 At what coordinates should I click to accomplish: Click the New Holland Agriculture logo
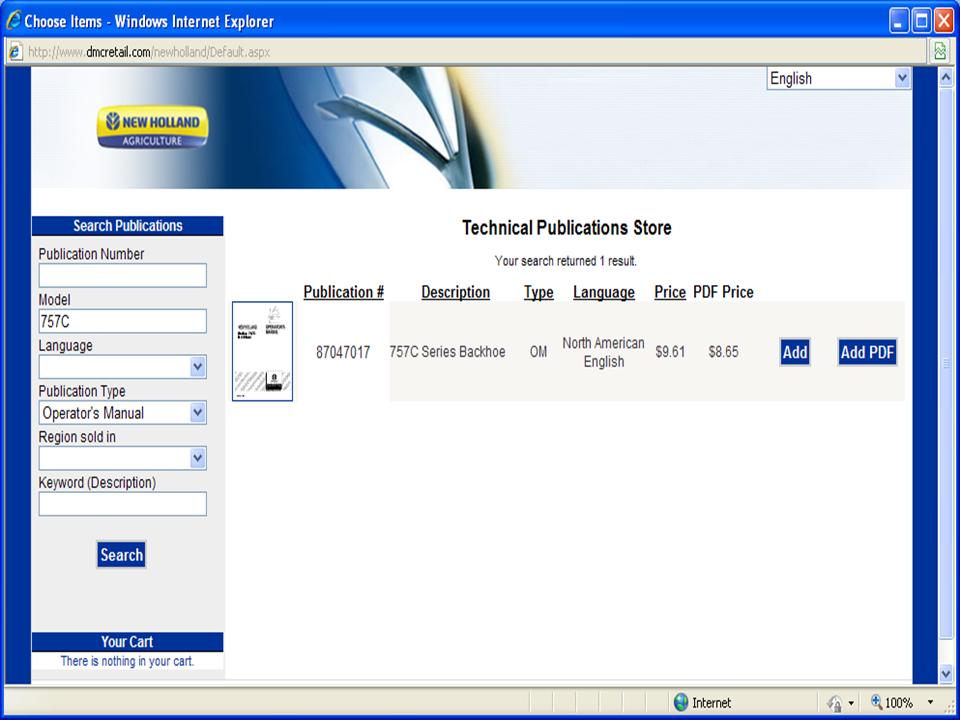point(152,127)
